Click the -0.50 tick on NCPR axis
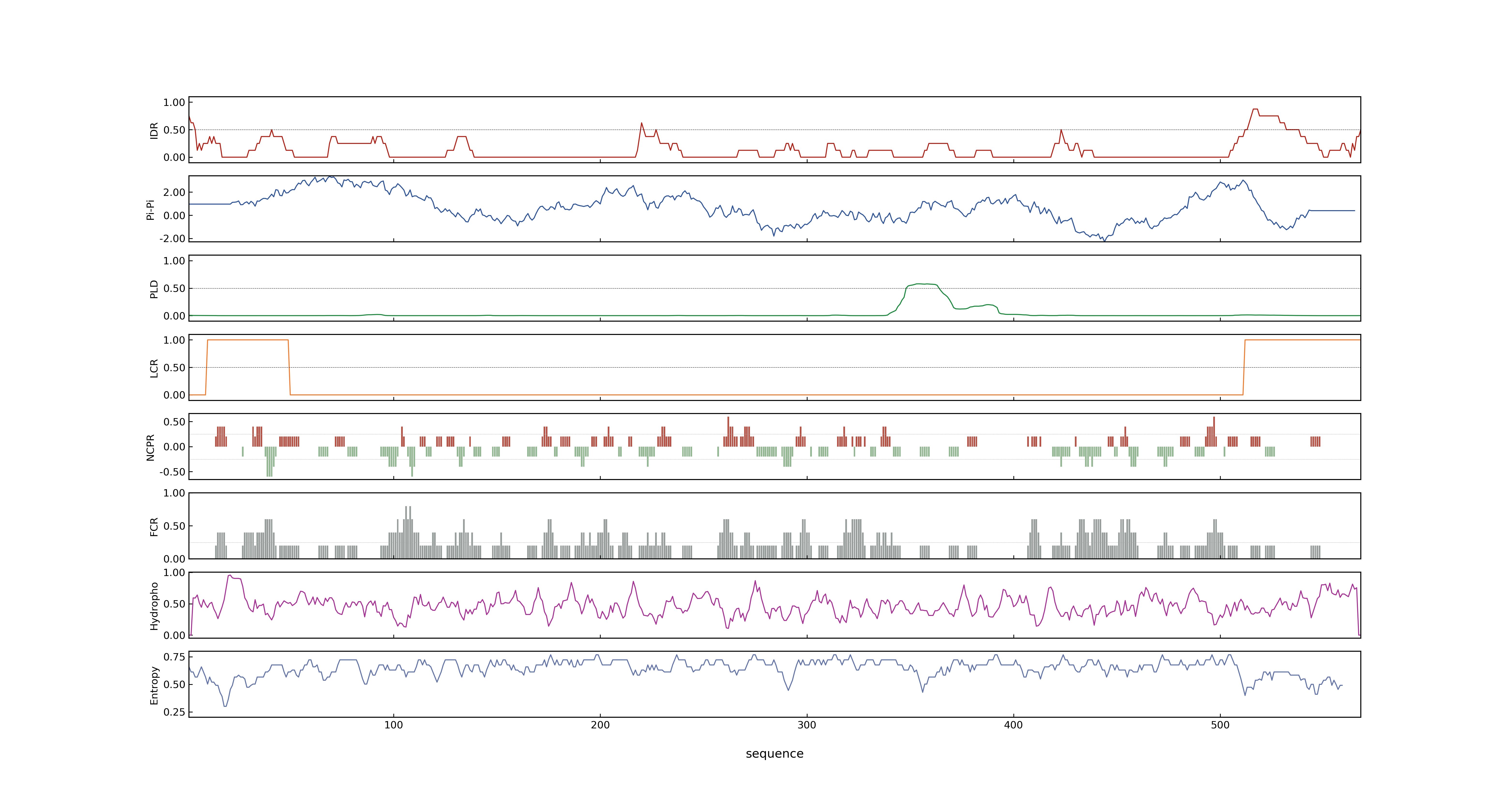1512x806 pixels. click(x=172, y=472)
